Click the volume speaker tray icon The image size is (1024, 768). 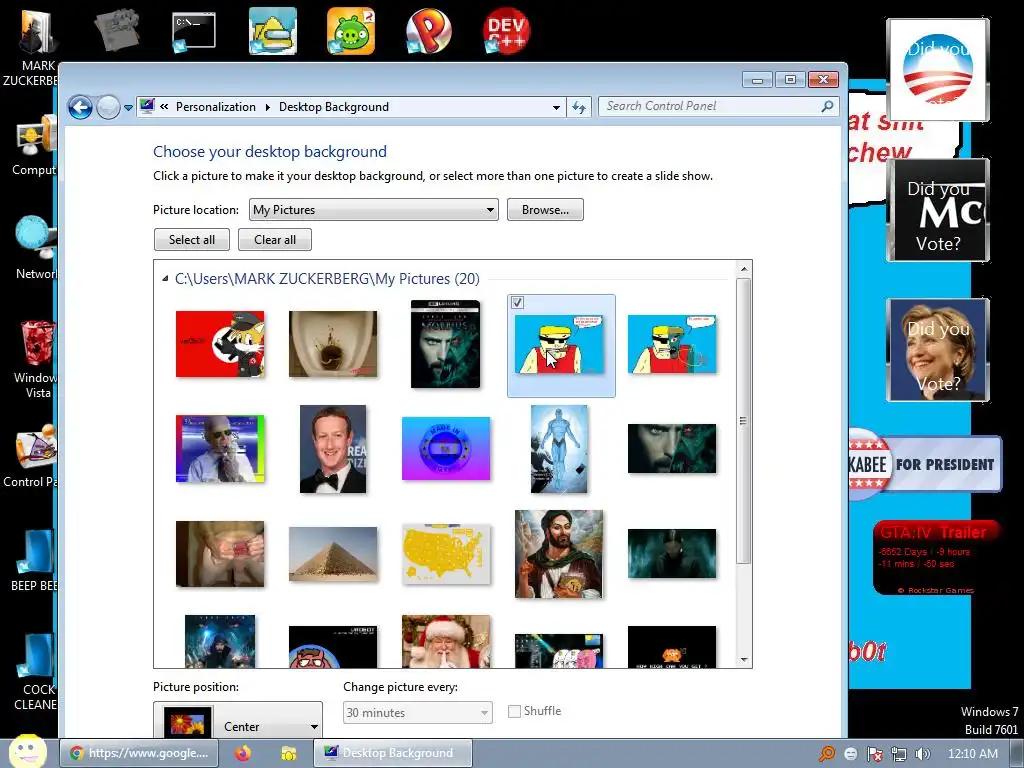pyautogui.click(x=923, y=754)
